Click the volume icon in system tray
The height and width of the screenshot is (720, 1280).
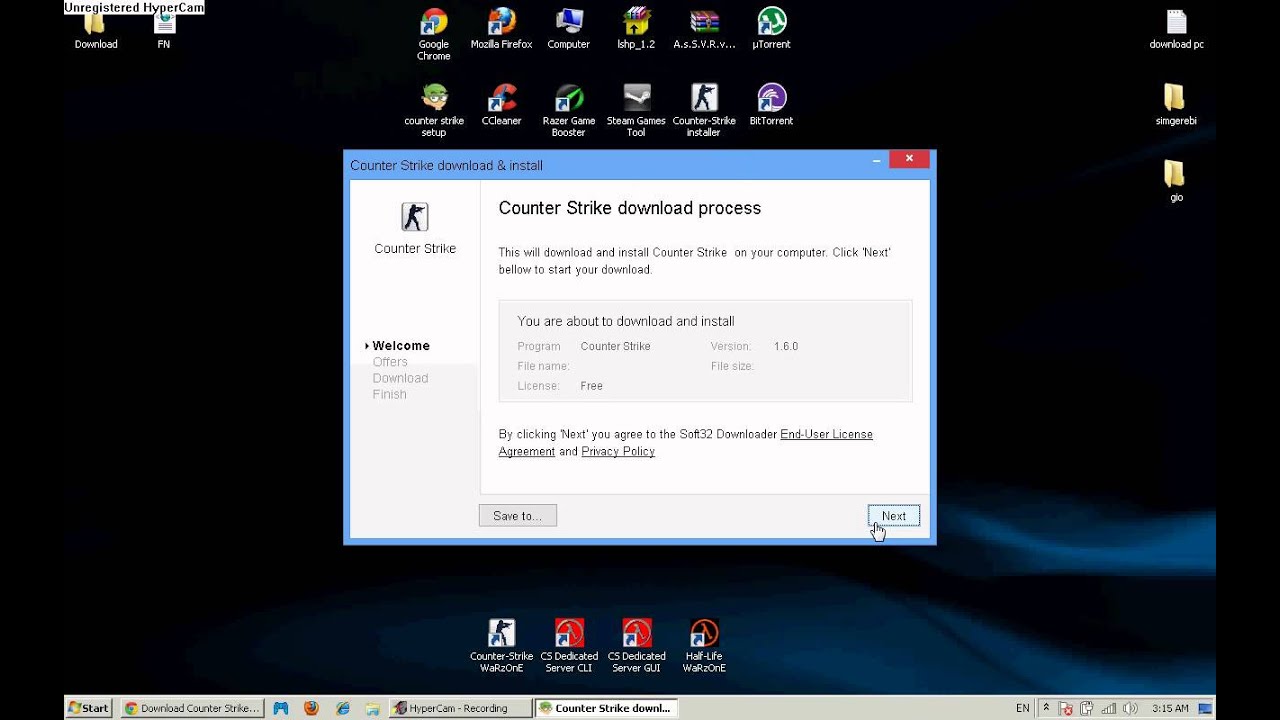click(x=1130, y=708)
